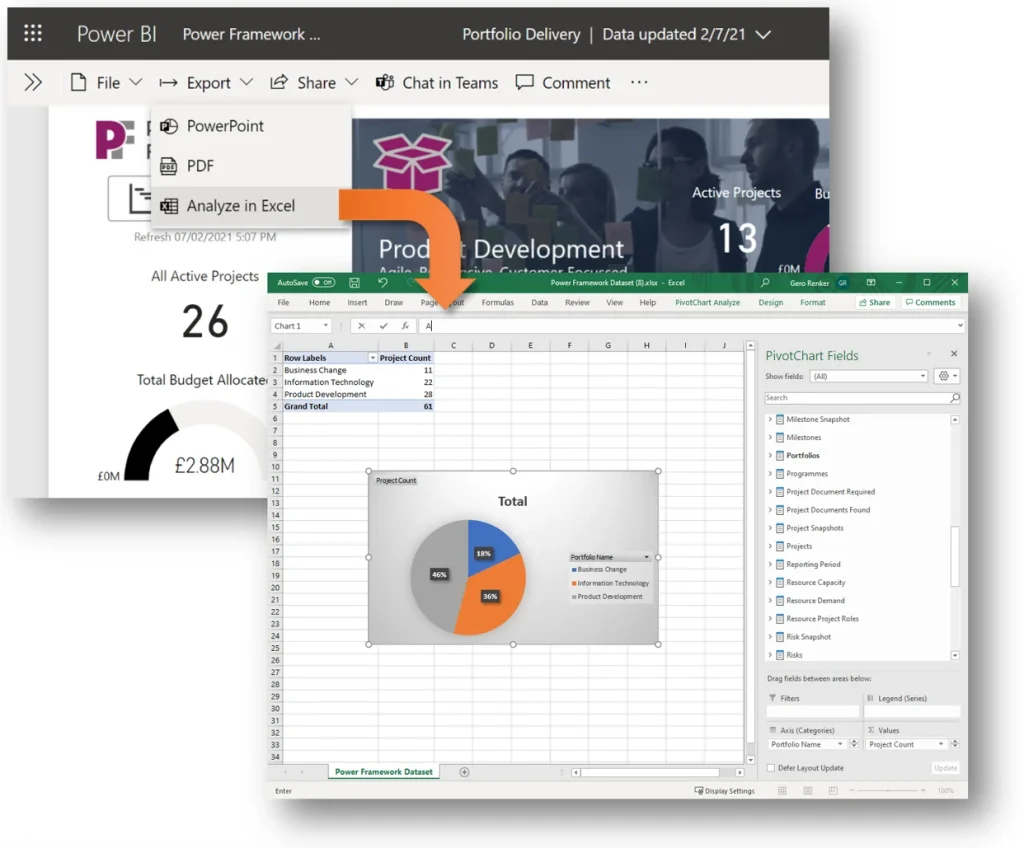Expand the Portfolios table in field list
This screenshot has width=1024, height=848.
tap(770, 456)
